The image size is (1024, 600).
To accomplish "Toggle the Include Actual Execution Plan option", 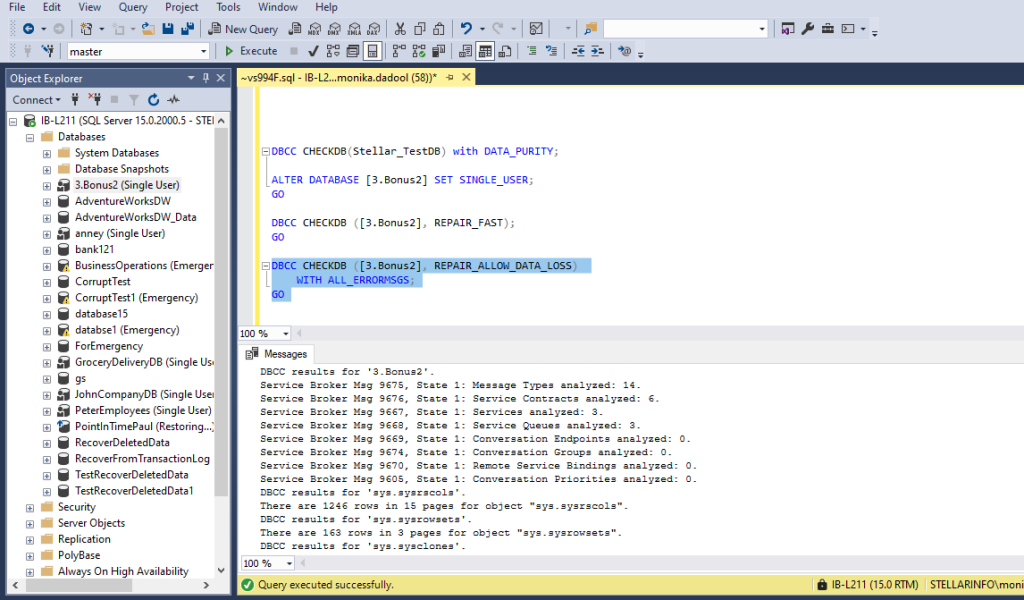I will pos(421,50).
